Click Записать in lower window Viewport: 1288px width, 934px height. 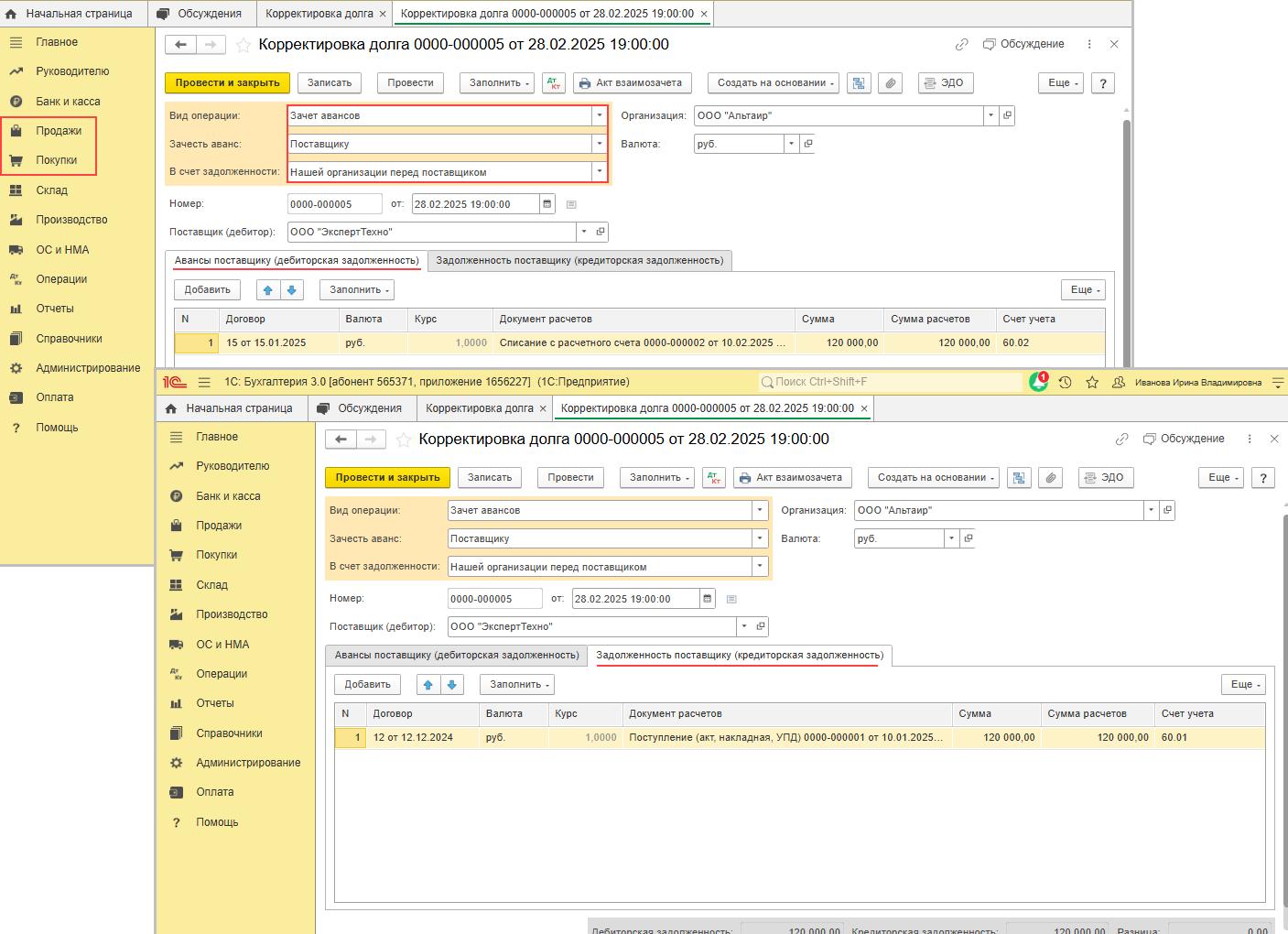pyautogui.click(x=490, y=478)
